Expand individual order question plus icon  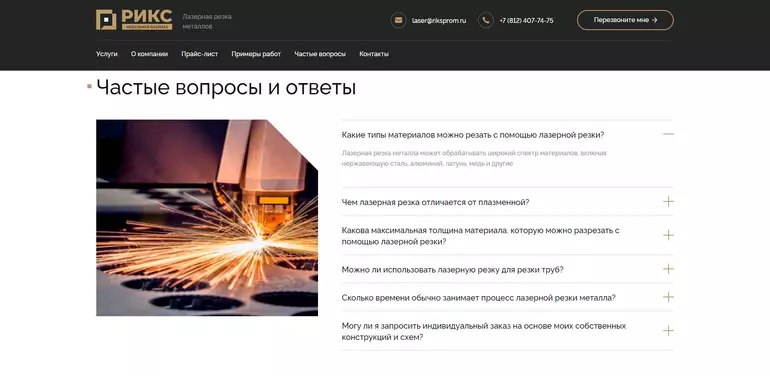pos(668,331)
